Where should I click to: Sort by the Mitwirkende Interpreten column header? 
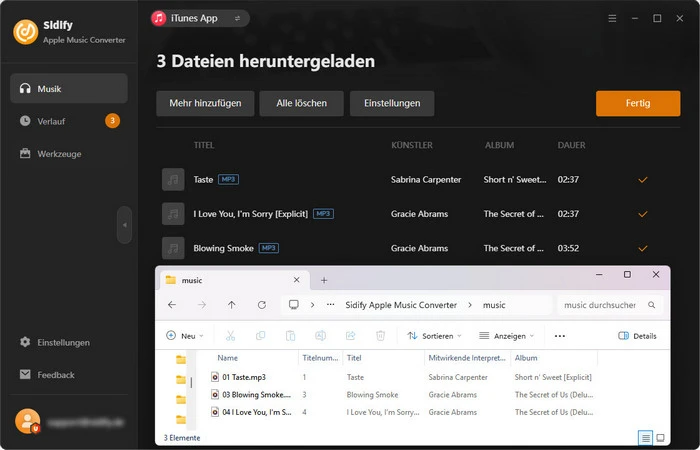coord(467,358)
